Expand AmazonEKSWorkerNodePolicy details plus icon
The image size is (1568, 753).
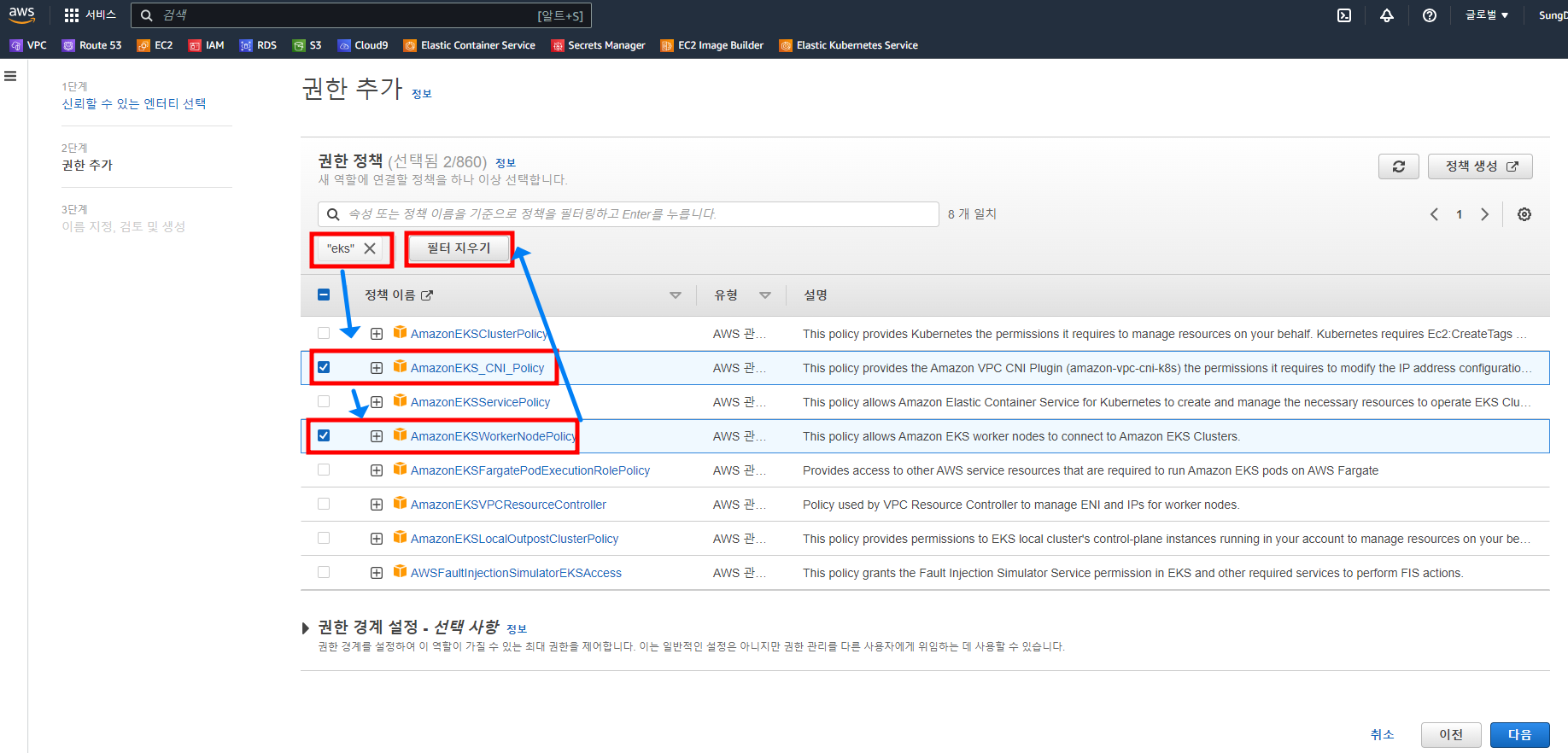point(377,436)
